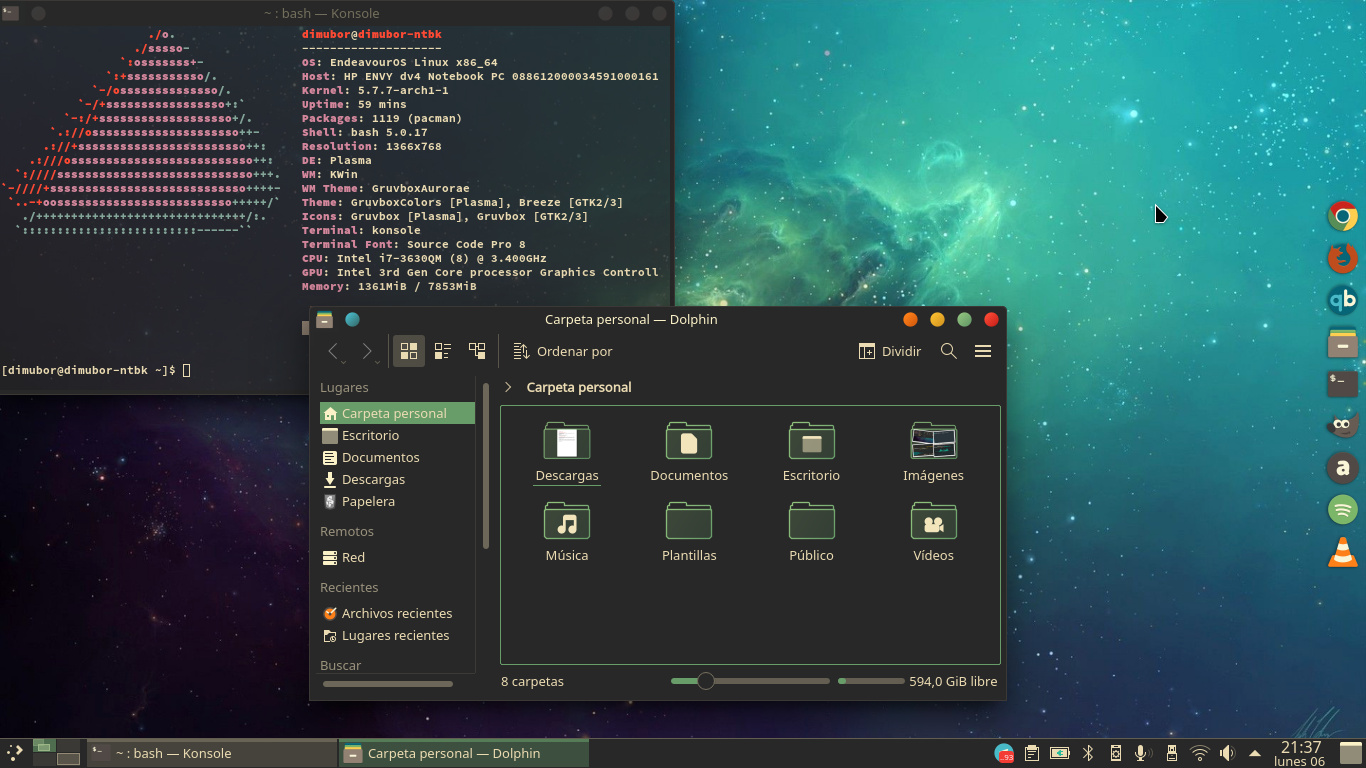The height and width of the screenshot is (768, 1366).
Task: Open Papelera trash in sidebar
Action: pyautogui.click(x=397, y=501)
